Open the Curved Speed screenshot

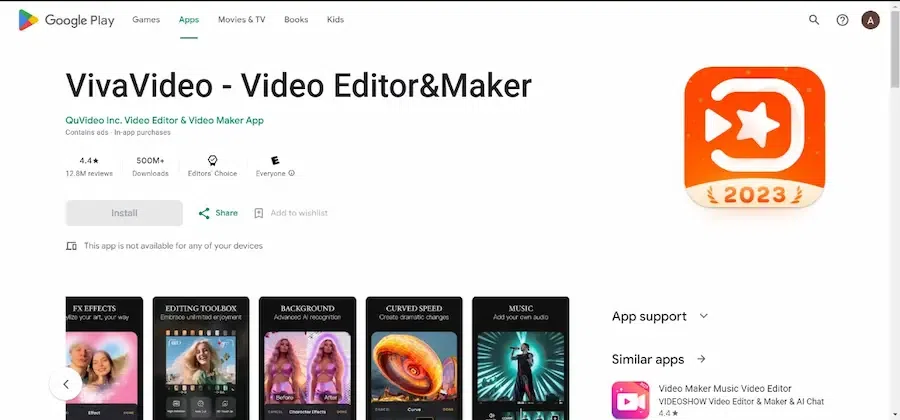[414, 358]
